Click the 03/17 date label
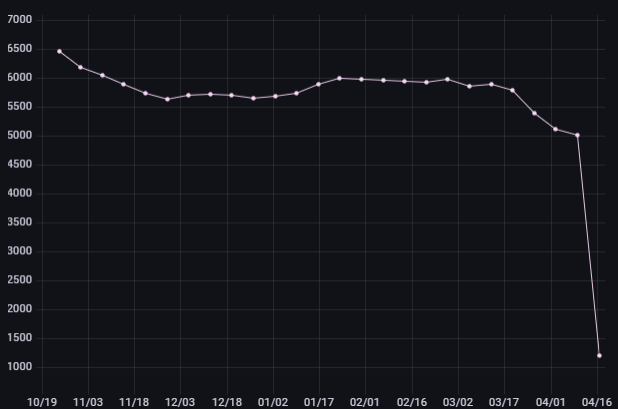The width and height of the screenshot is (618, 409). [x=504, y=402]
